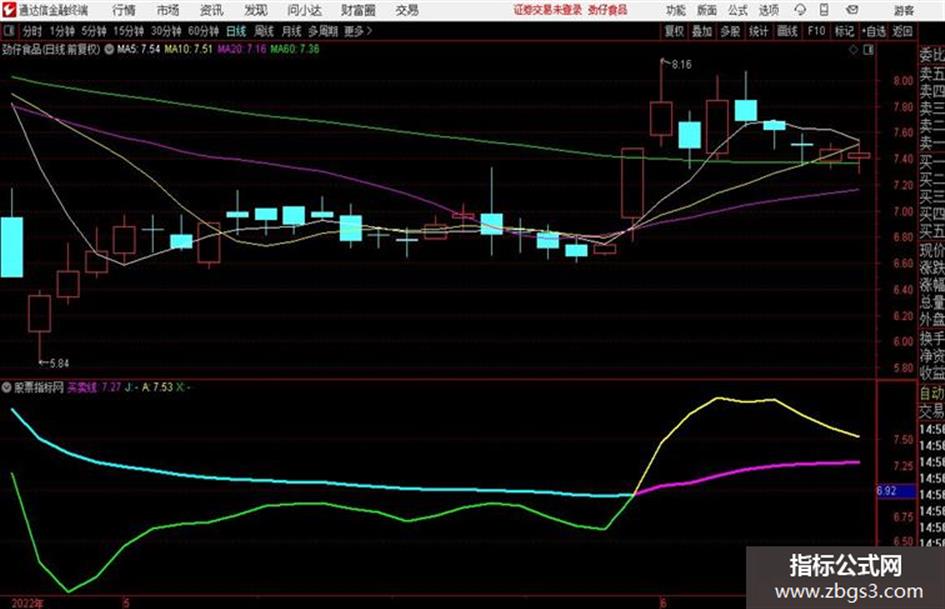This screenshot has height=609, width=945.
Task: Open the mail envelope icon
Action: tap(852, 10)
